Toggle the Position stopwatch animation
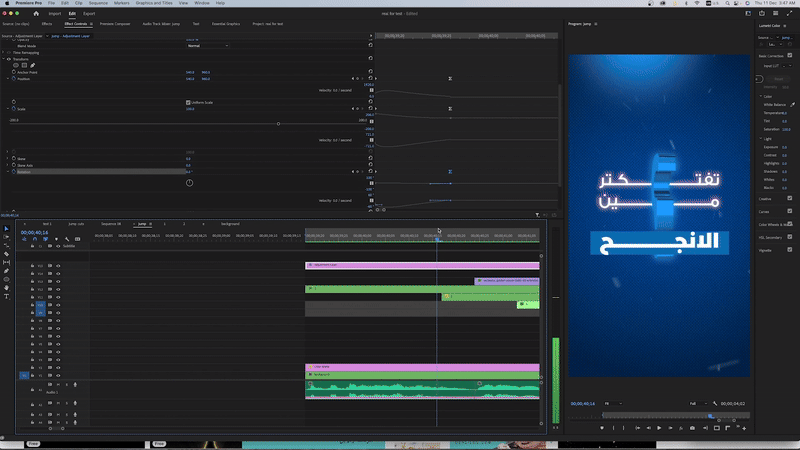This screenshot has height=450, width=800. (x=14, y=79)
